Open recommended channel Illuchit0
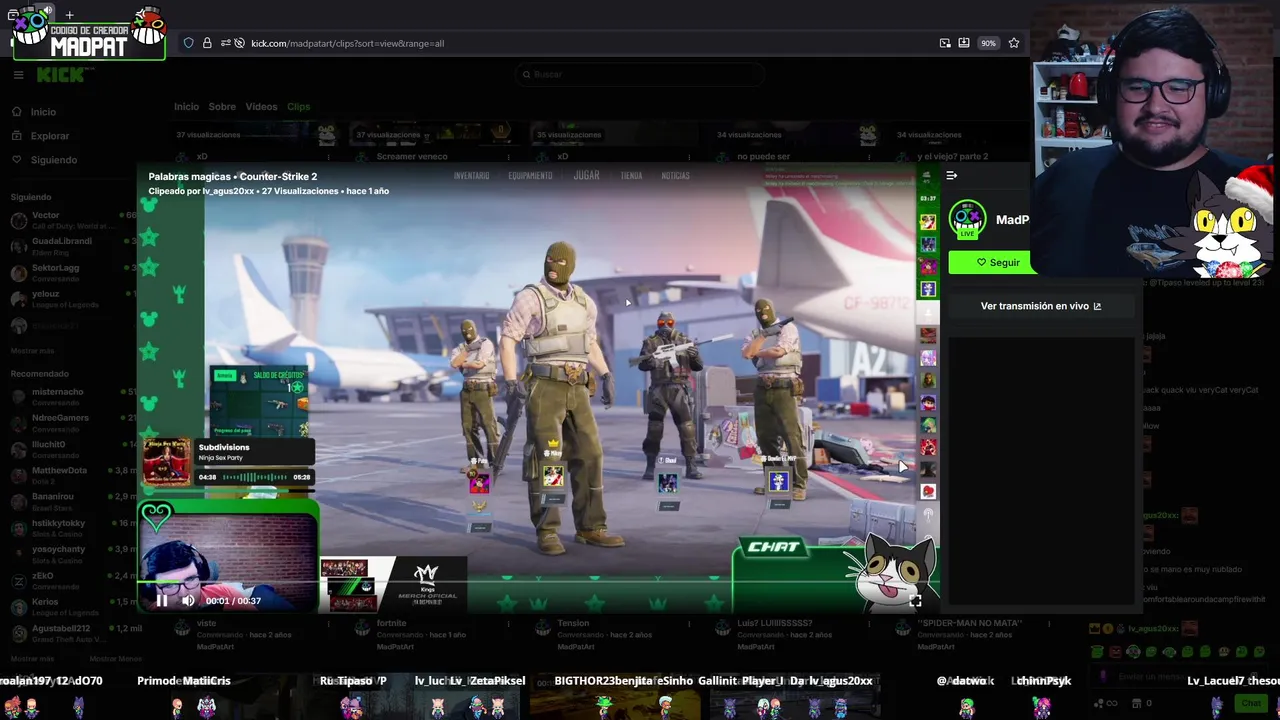 pos(72,448)
